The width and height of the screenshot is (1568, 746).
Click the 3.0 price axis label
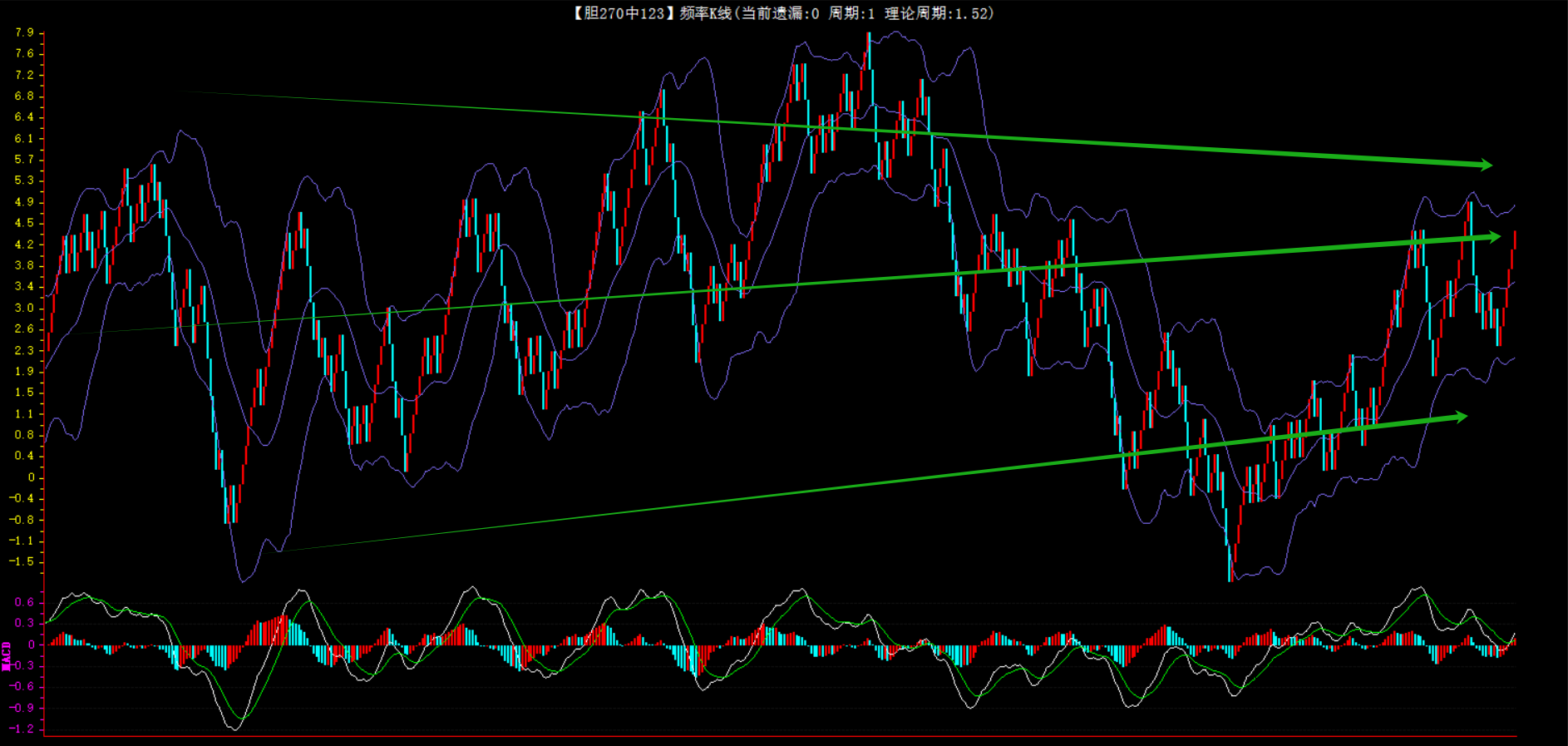[x=24, y=308]
